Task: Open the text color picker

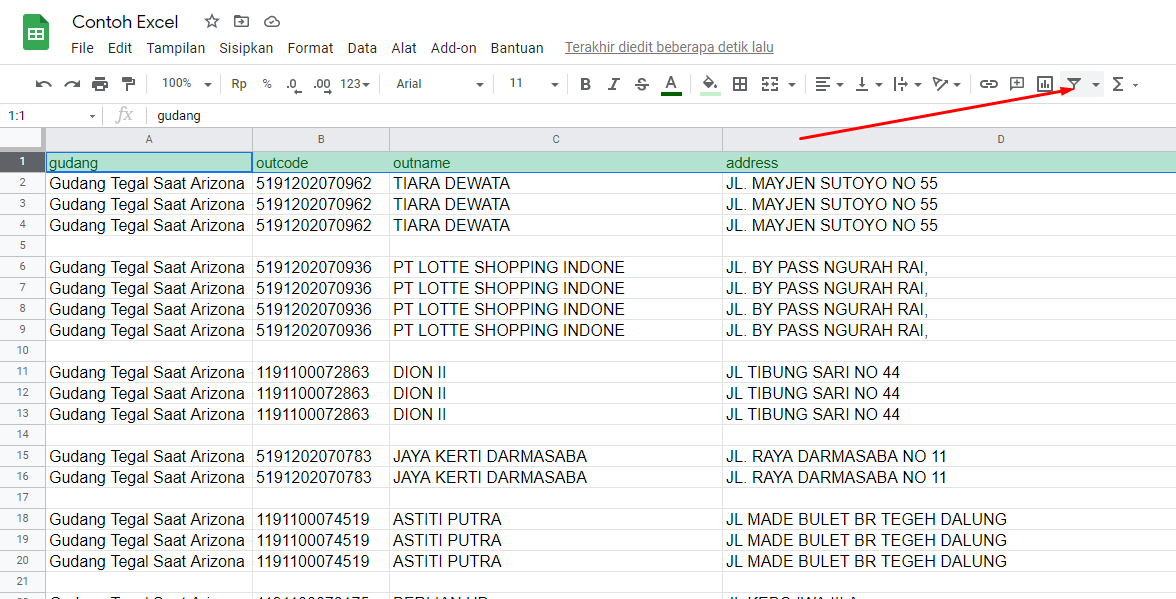Action: (x=671, y=85)
